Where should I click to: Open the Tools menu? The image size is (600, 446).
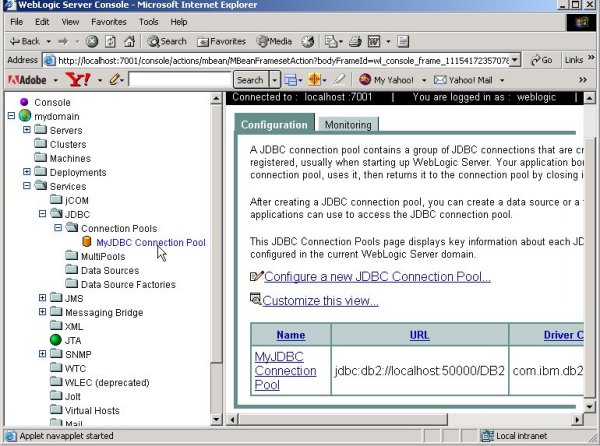149,22
